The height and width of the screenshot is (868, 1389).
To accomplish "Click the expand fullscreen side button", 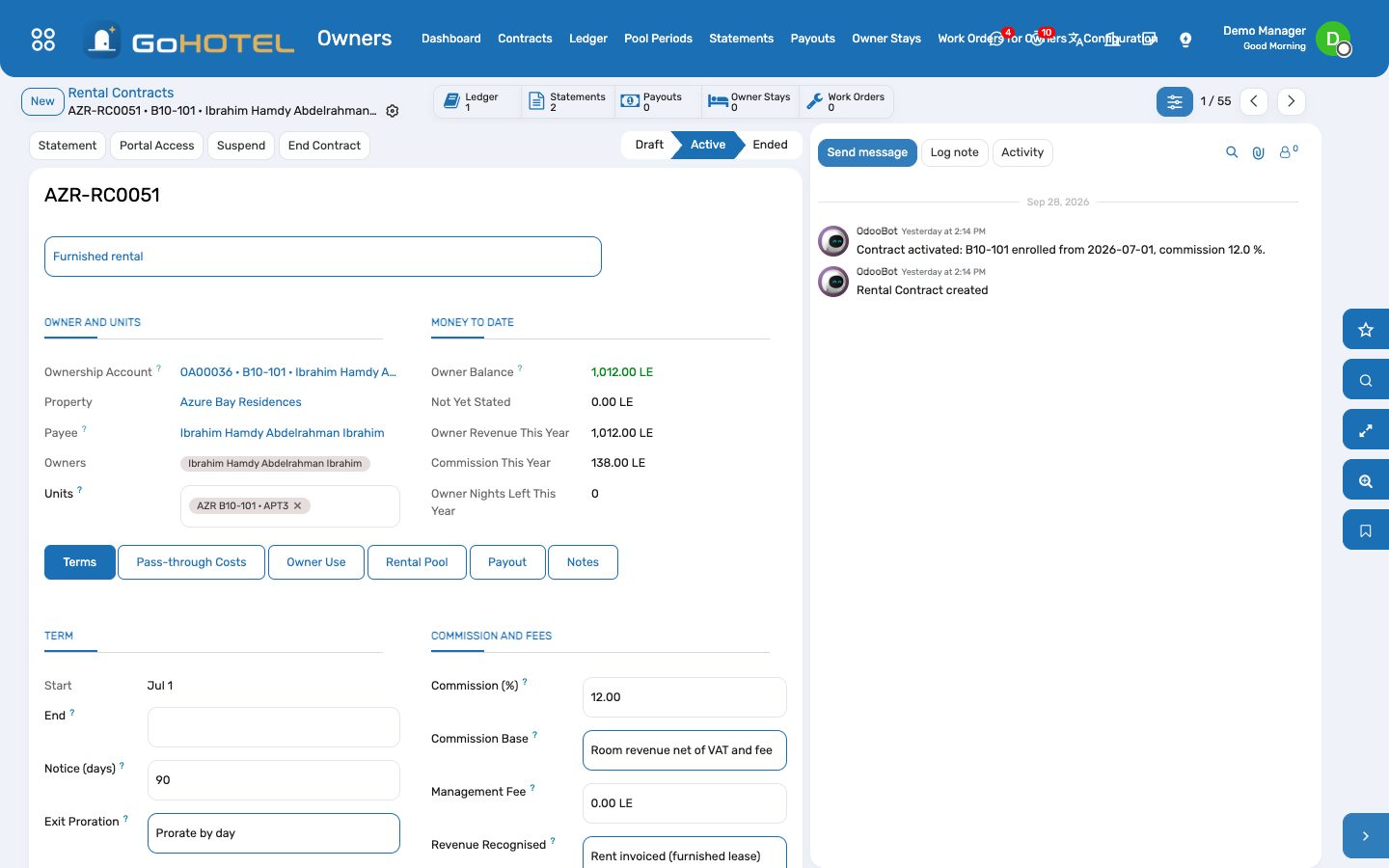I will click(x=1366, y=430).
